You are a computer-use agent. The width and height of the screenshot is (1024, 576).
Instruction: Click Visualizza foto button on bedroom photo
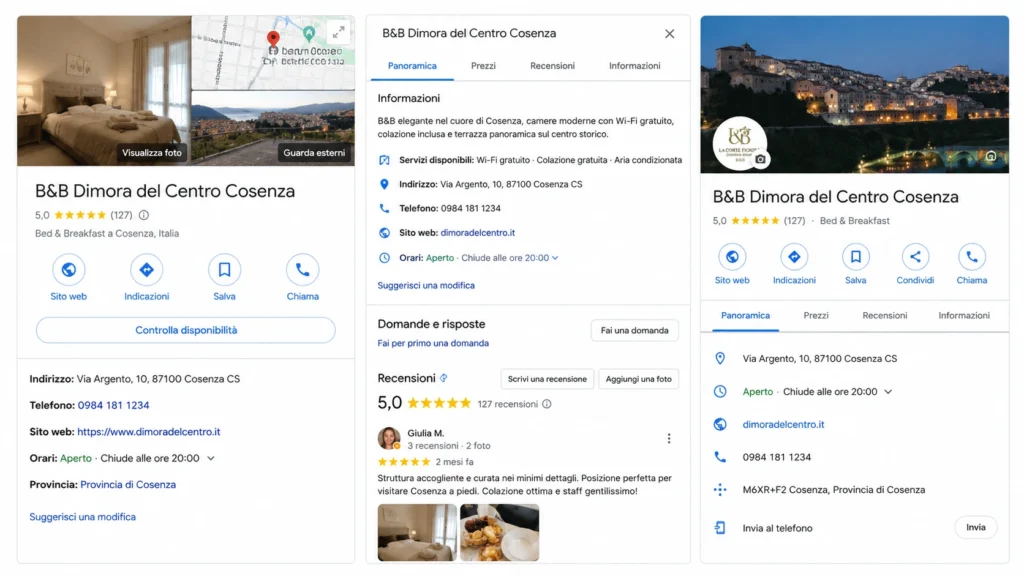152,153
